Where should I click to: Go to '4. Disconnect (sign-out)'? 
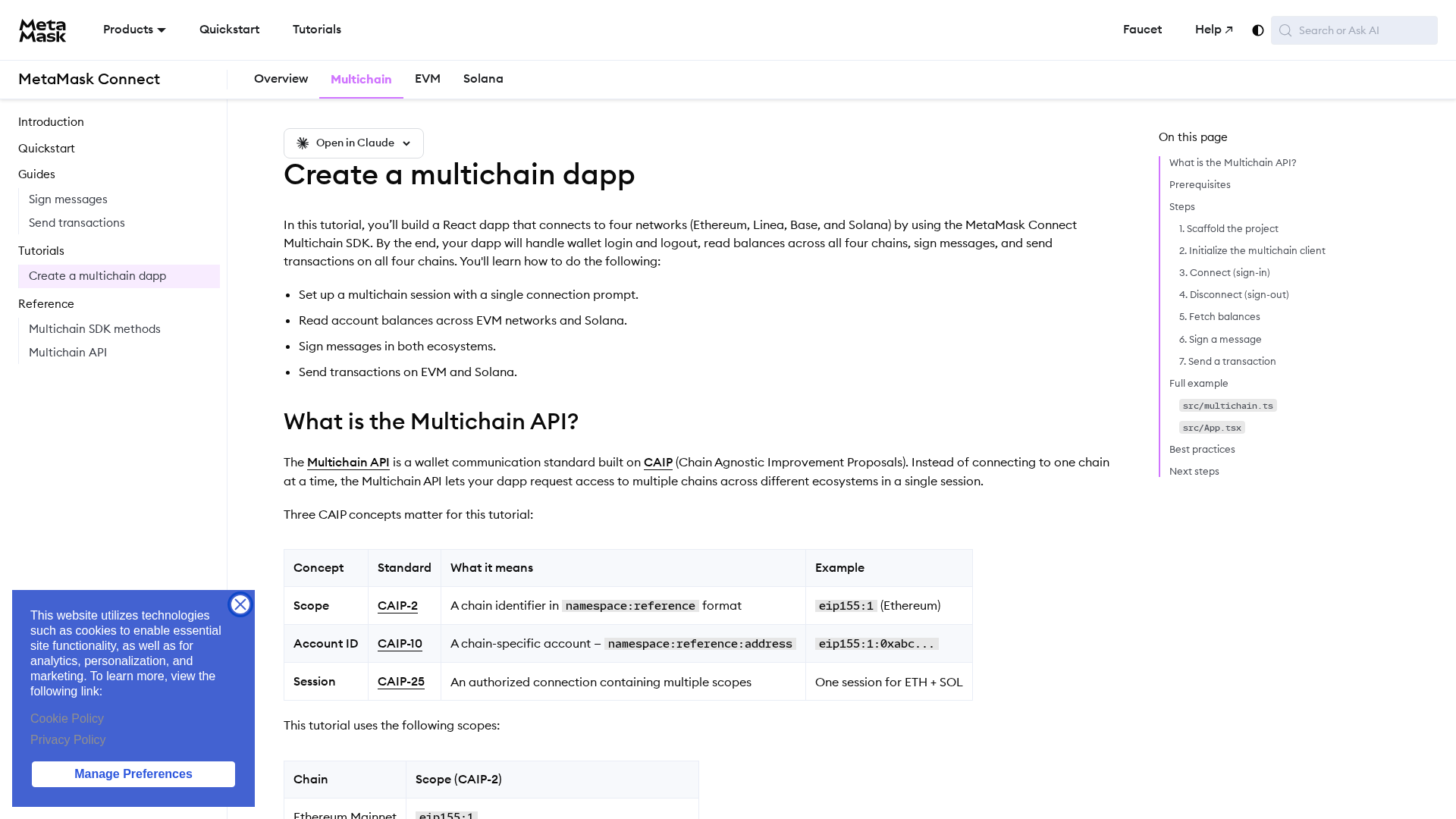coord(1234,295)
